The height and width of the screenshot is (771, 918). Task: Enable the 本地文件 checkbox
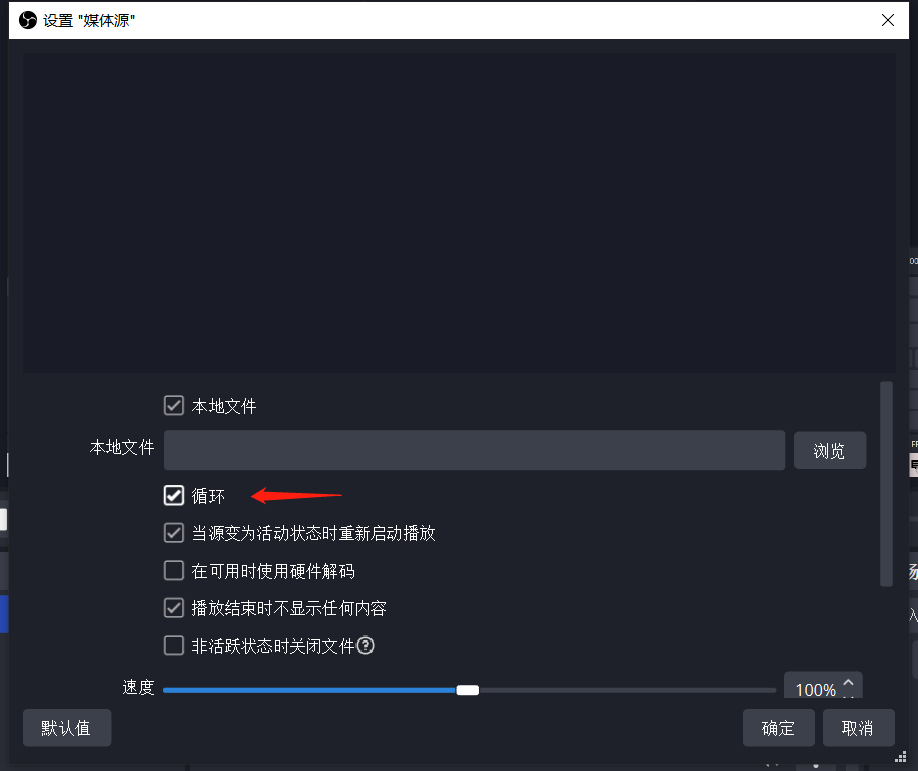(173, 405)
